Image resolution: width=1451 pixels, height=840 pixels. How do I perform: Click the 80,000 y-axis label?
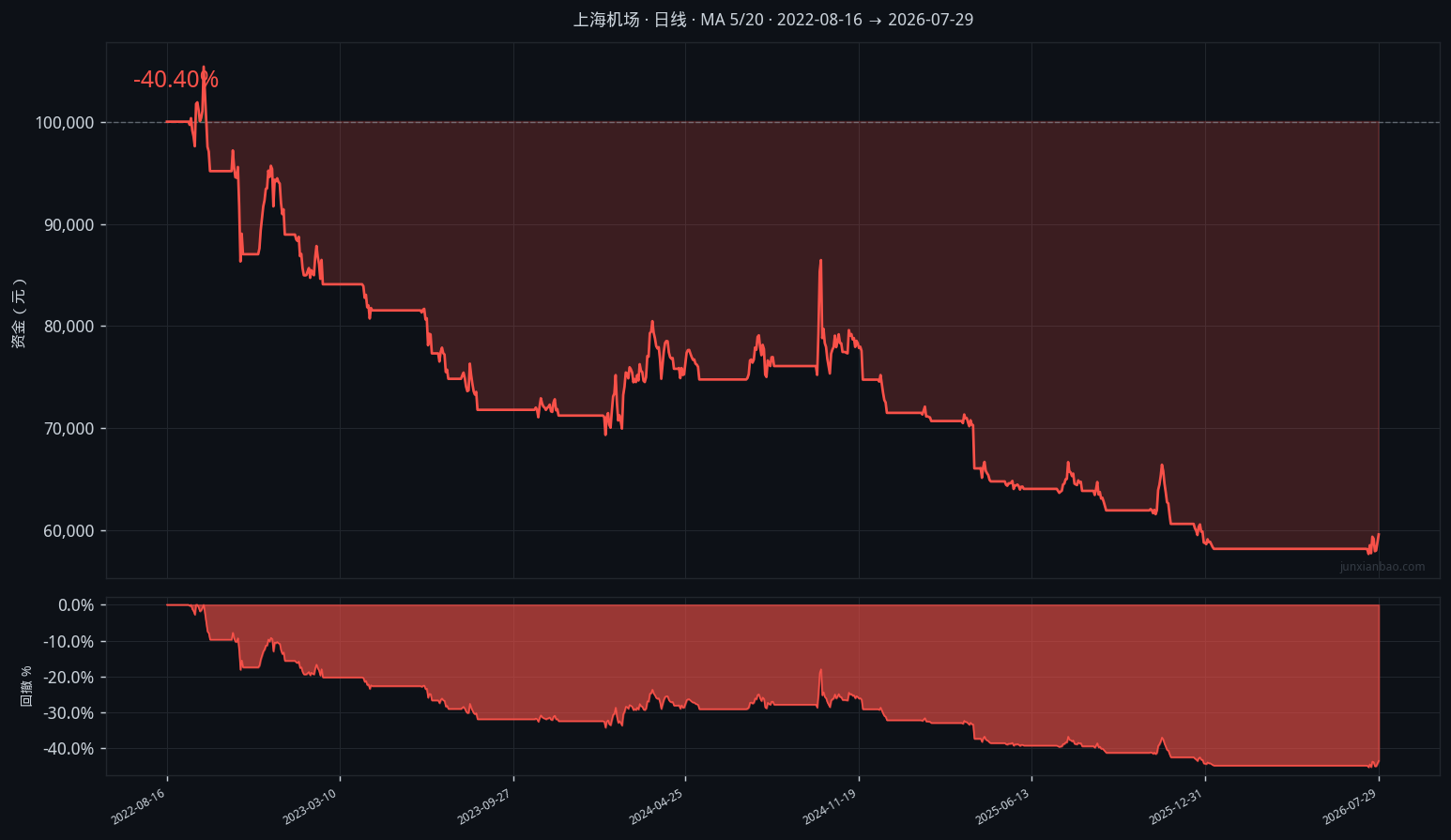click(69, 327)
